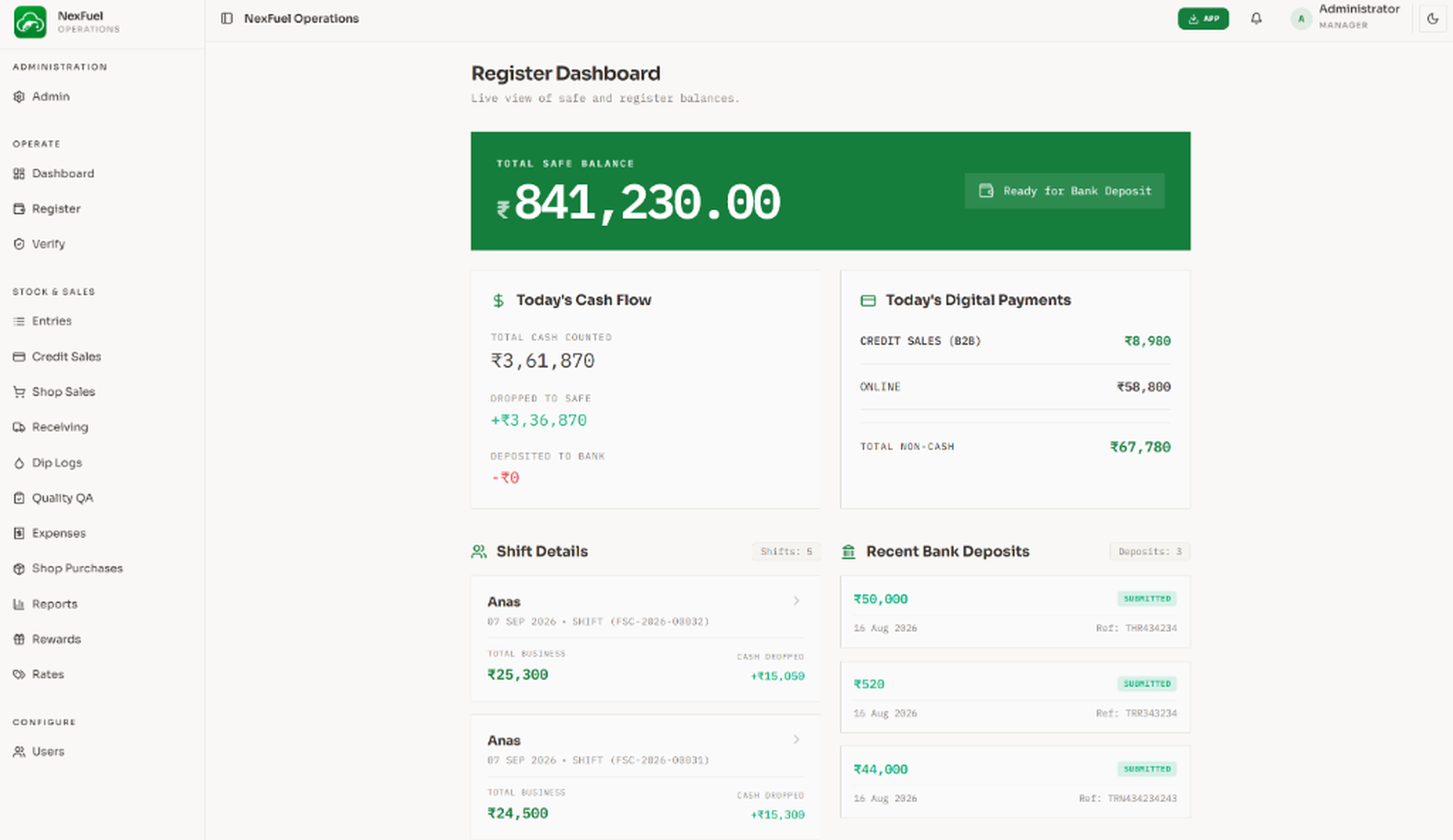Click the Dip Logs droplet icon
This screenshot has width=1453, height=840.
pos(19,463)
